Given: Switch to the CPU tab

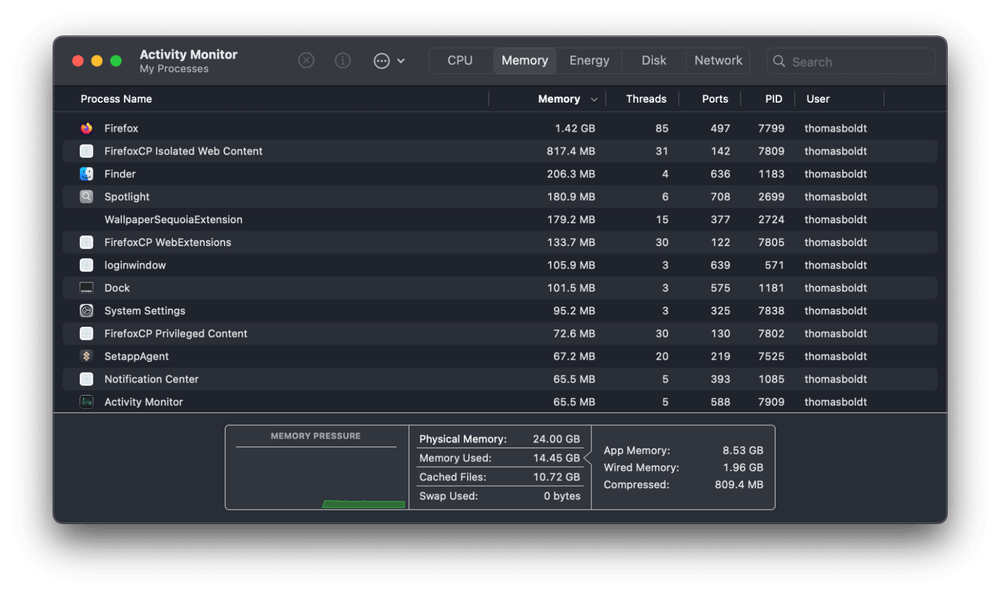Looking at the screenshot, I should tap(460, 61).
